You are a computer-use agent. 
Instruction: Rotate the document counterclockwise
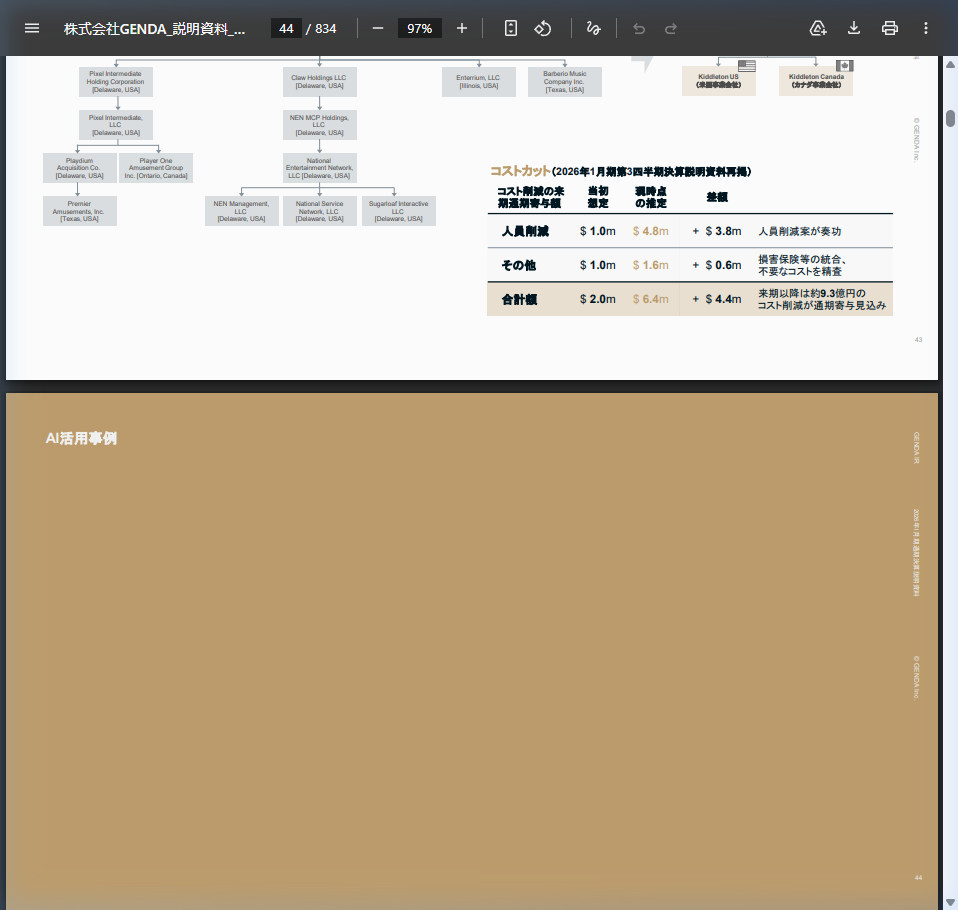point(543,28)
